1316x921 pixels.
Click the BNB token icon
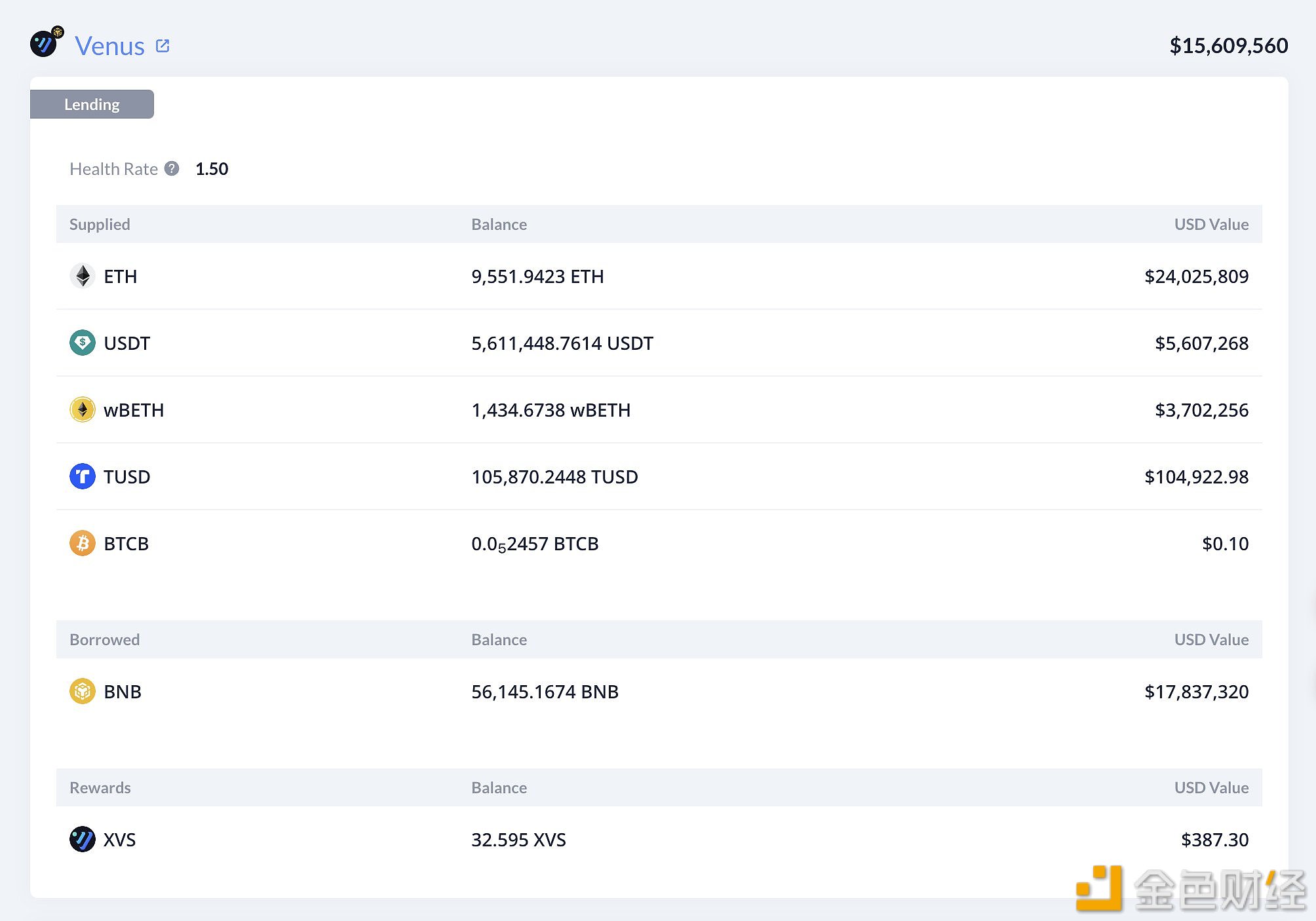[x=83, y=691]
